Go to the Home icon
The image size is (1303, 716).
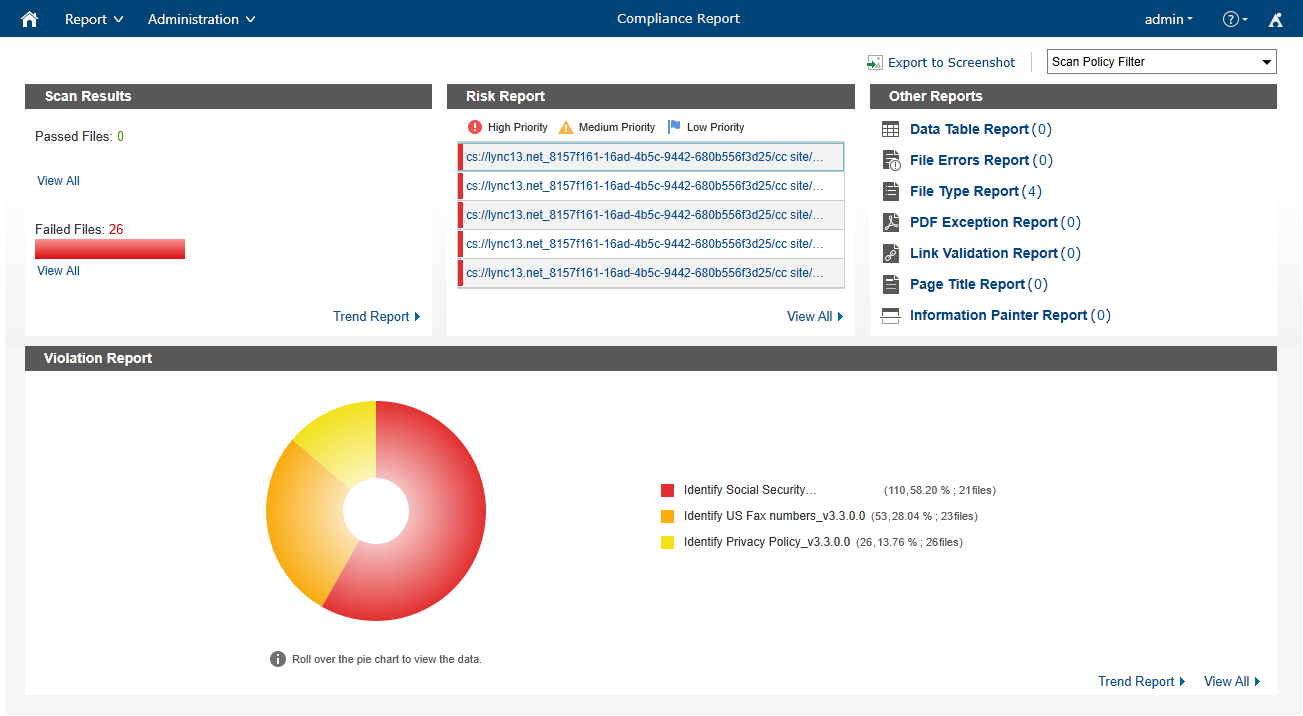click(x=29, y=19)
